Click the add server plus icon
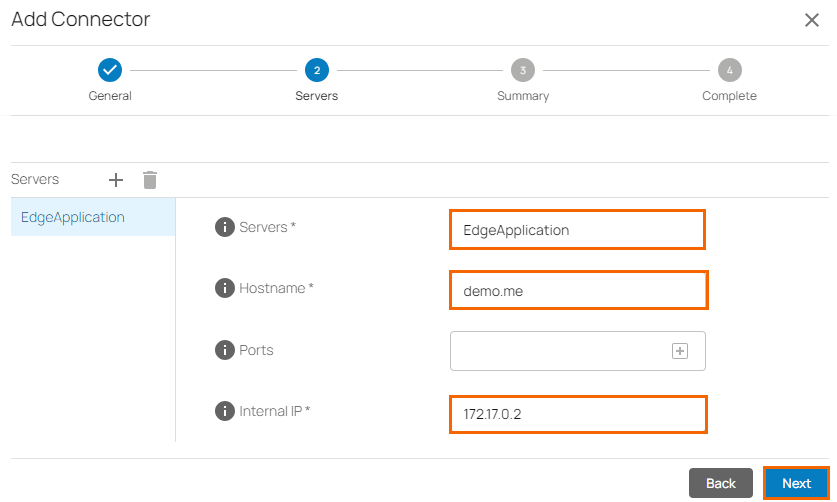Image resolution: width=837 pixels, height=502 pixels. (116, 180)
